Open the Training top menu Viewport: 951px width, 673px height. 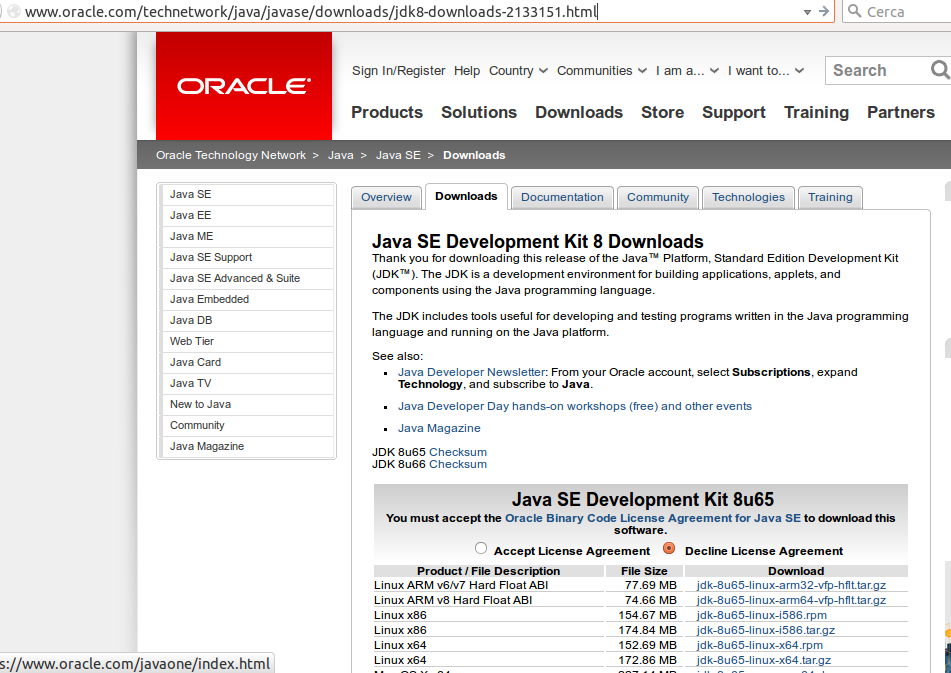816,113
